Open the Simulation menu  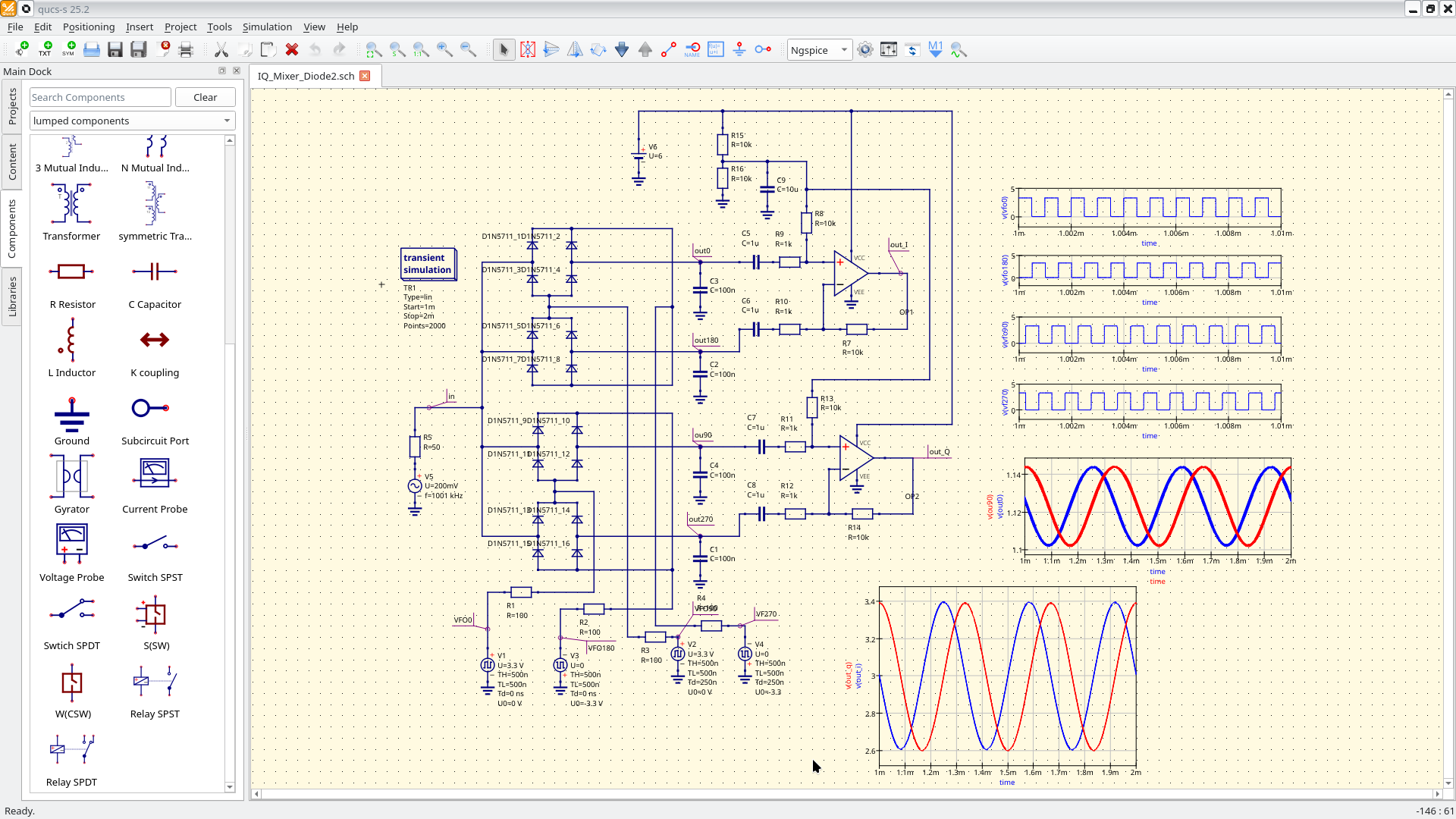coord(267,27)
